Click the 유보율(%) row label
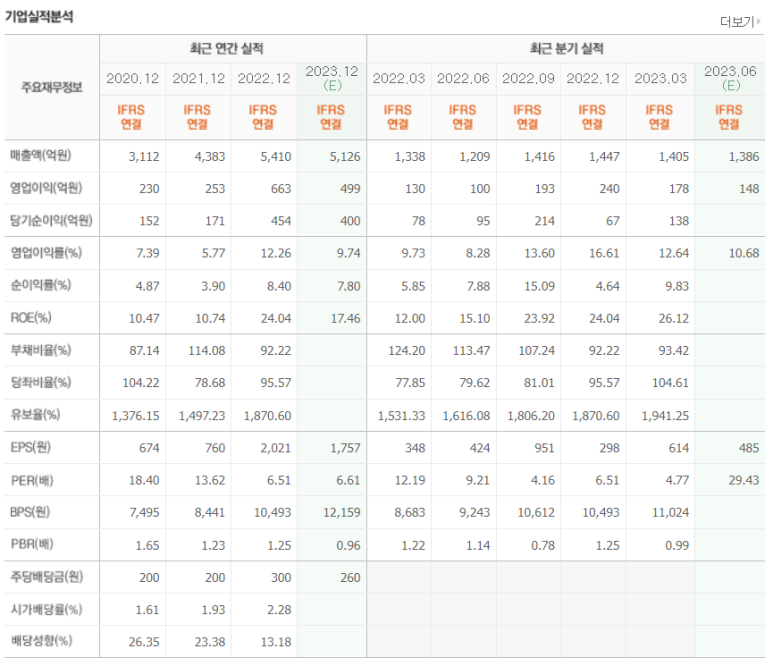Image resolution: width=773 pixels, height=666 pixels. pos(35,415)
